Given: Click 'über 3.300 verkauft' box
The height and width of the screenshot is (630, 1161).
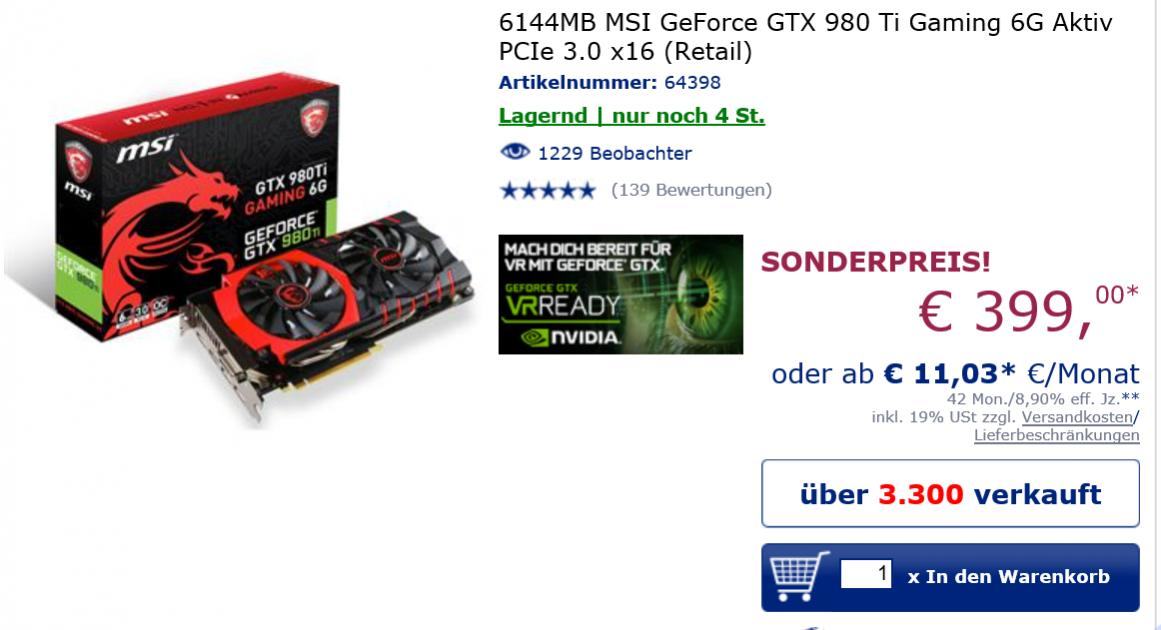Looking at the screenshot, I should pyautogui.click(x=950, y=494).
